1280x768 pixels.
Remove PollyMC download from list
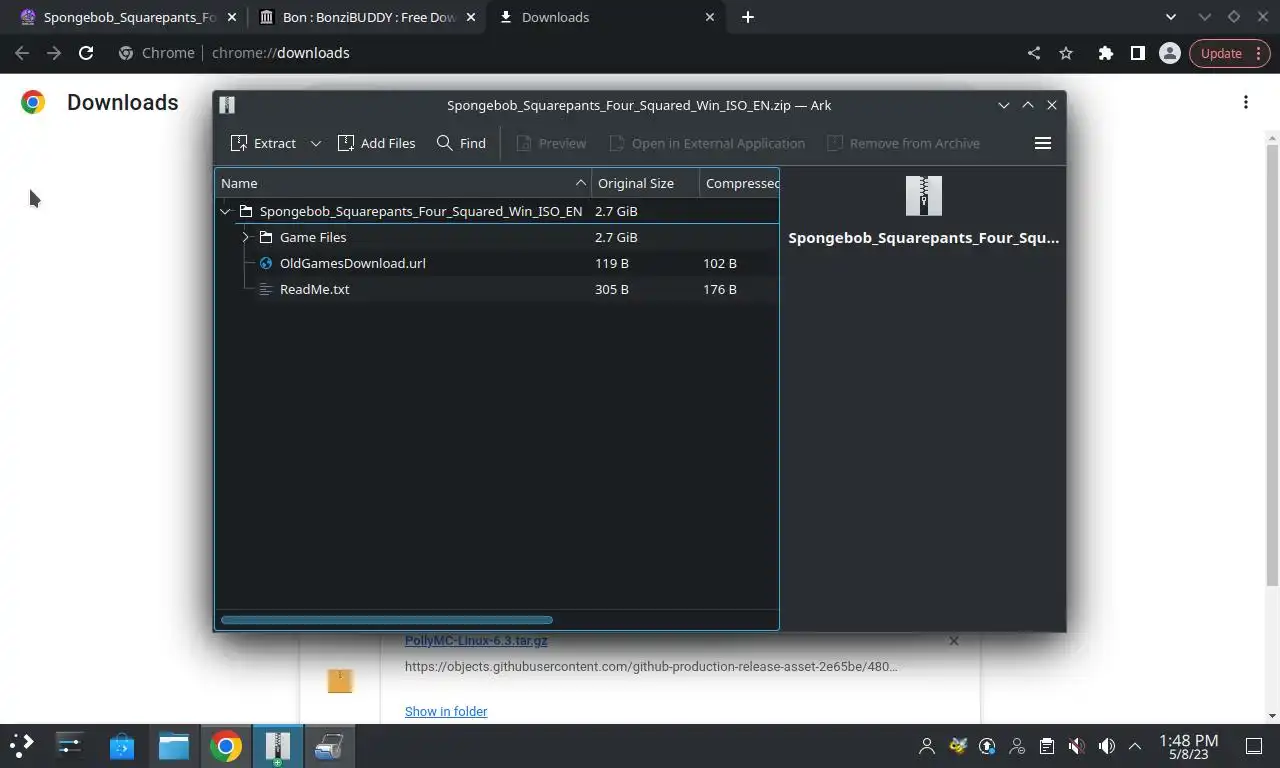953,641
